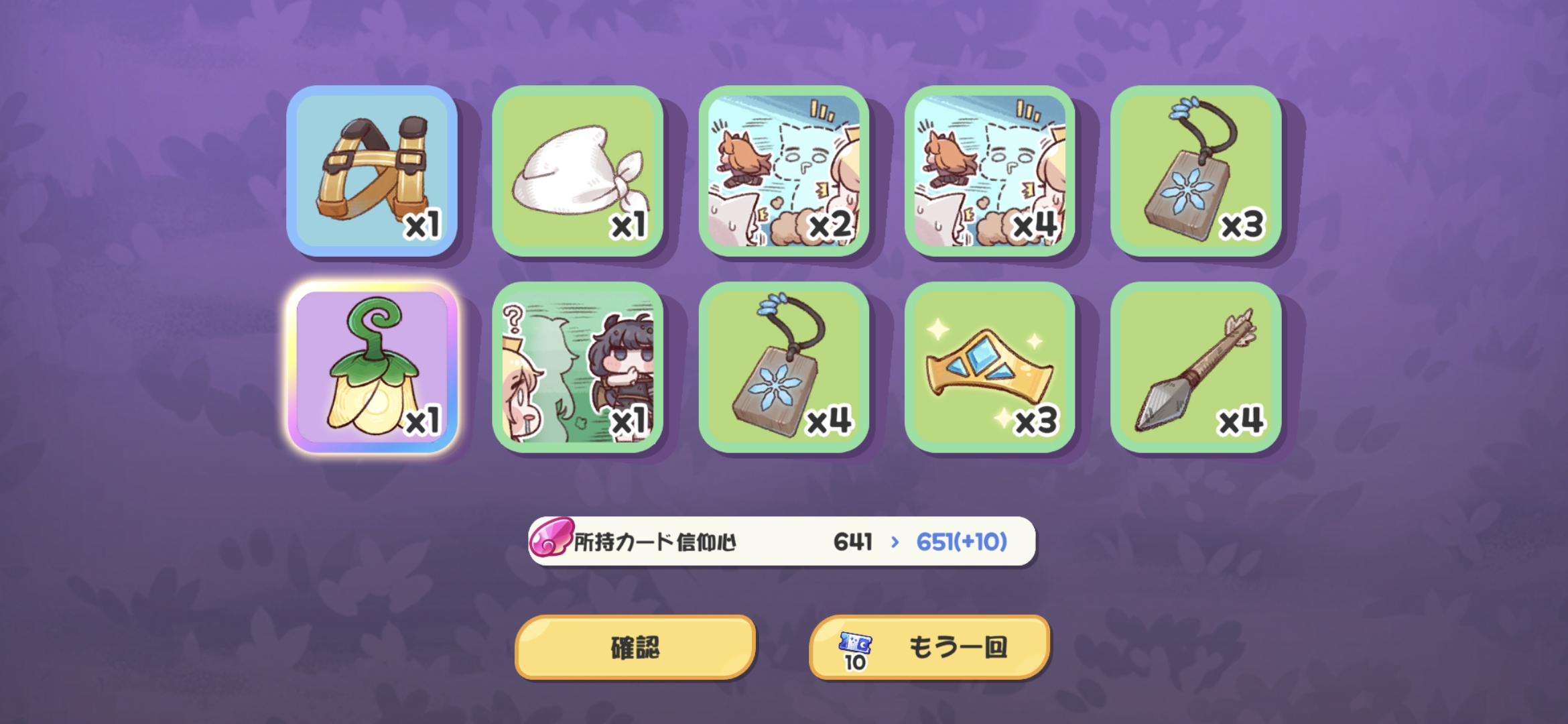Tap the white cloth bundle reward

(x=578, y=171)
